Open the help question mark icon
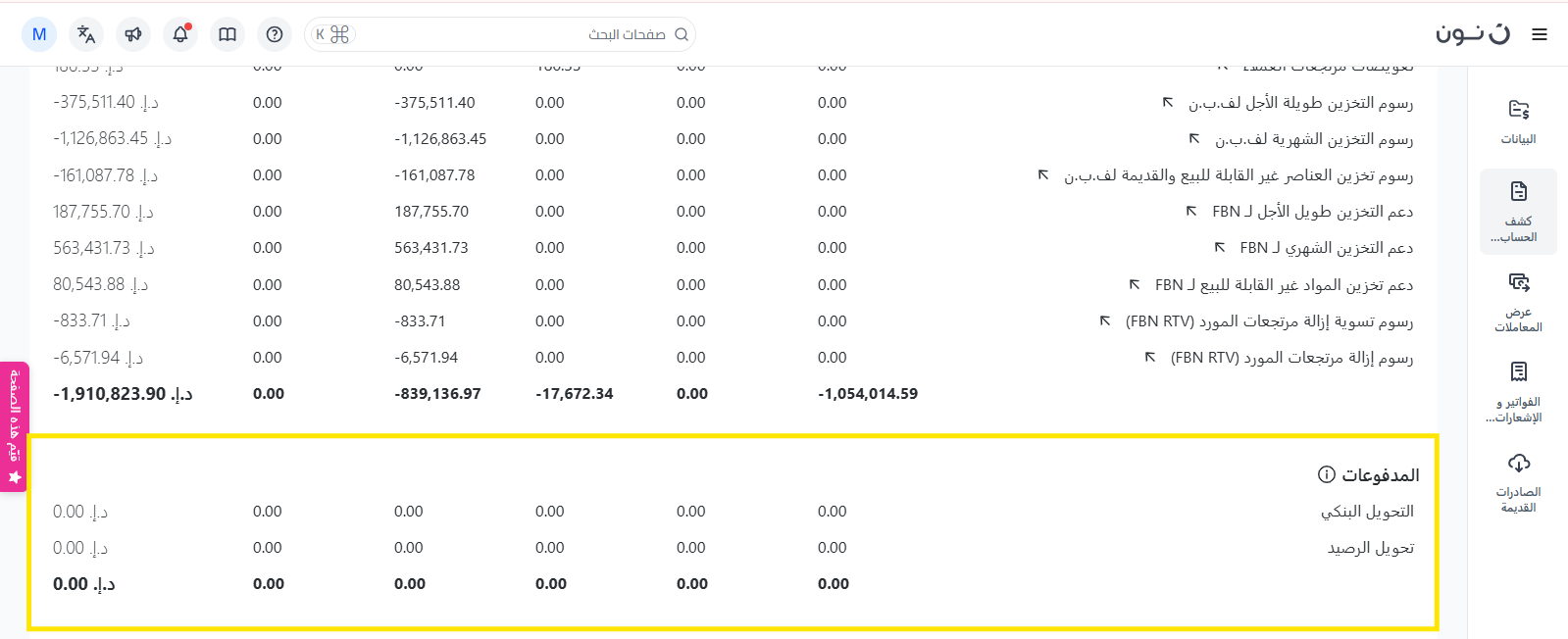 275,34
